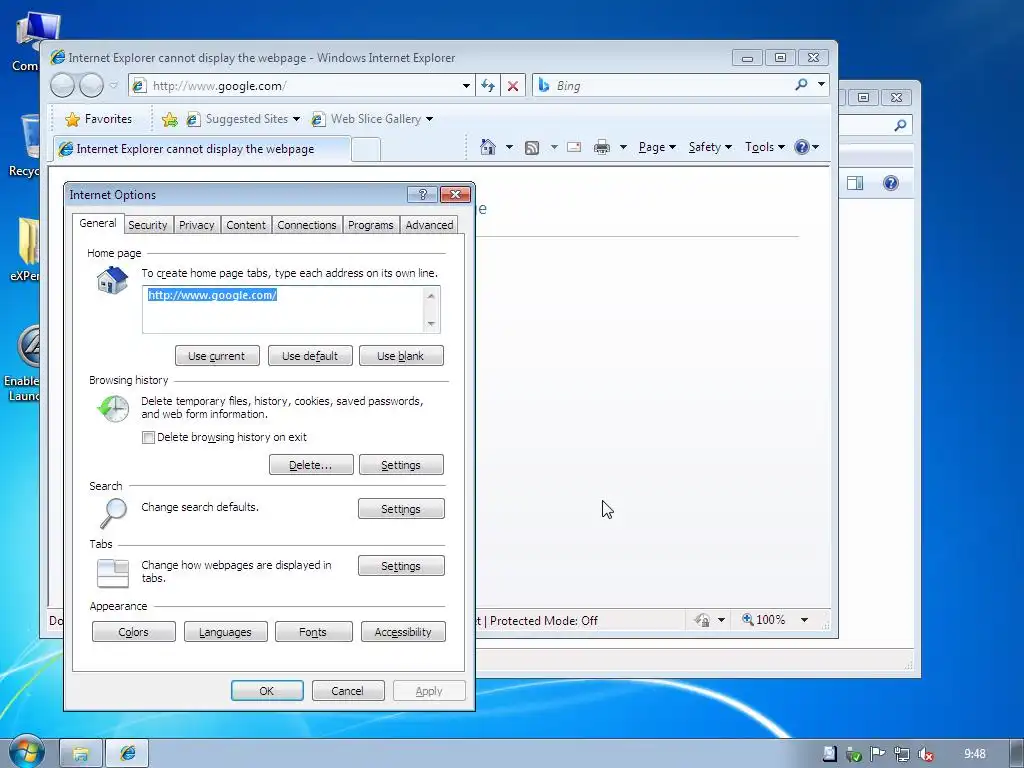Screen dimensions: 1024x768
Task: Click the new tab button beside current tab
Action: click(366, 149)
